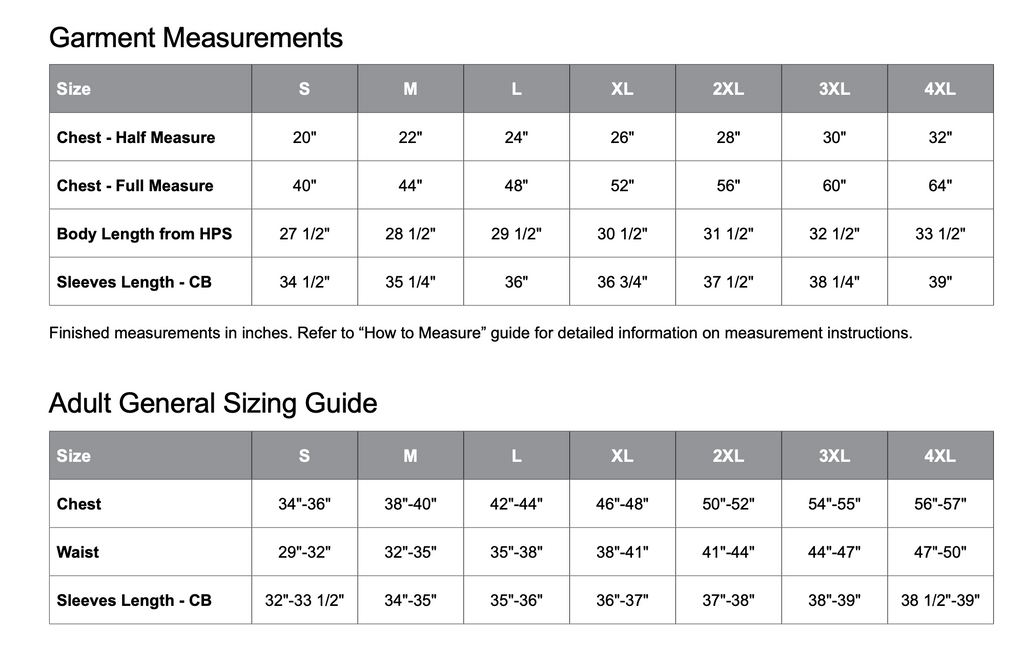Click the "Finished measurements in inches" note

(x=480, y=333)
